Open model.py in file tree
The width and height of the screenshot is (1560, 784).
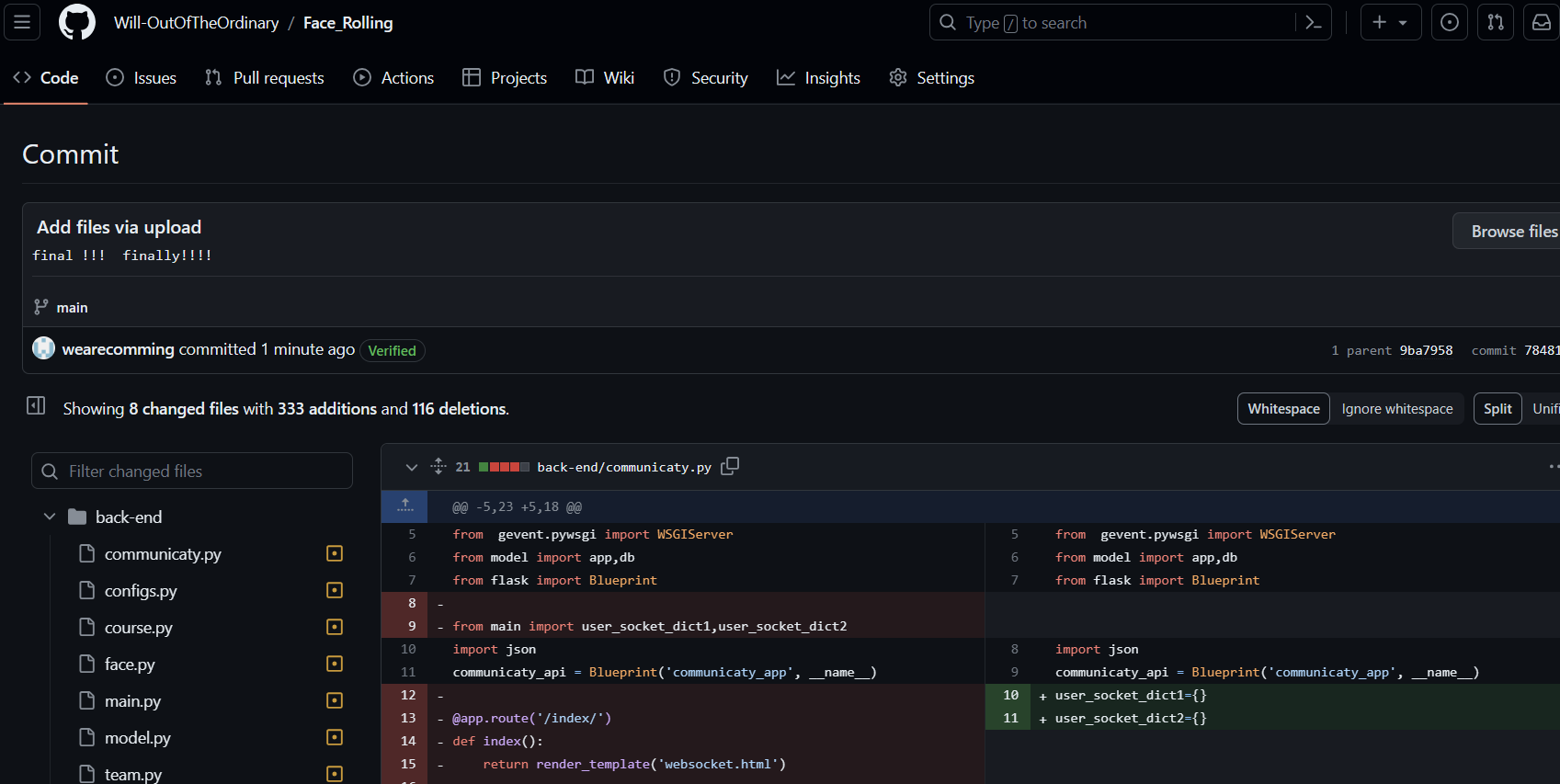click(x=138, y=738)
